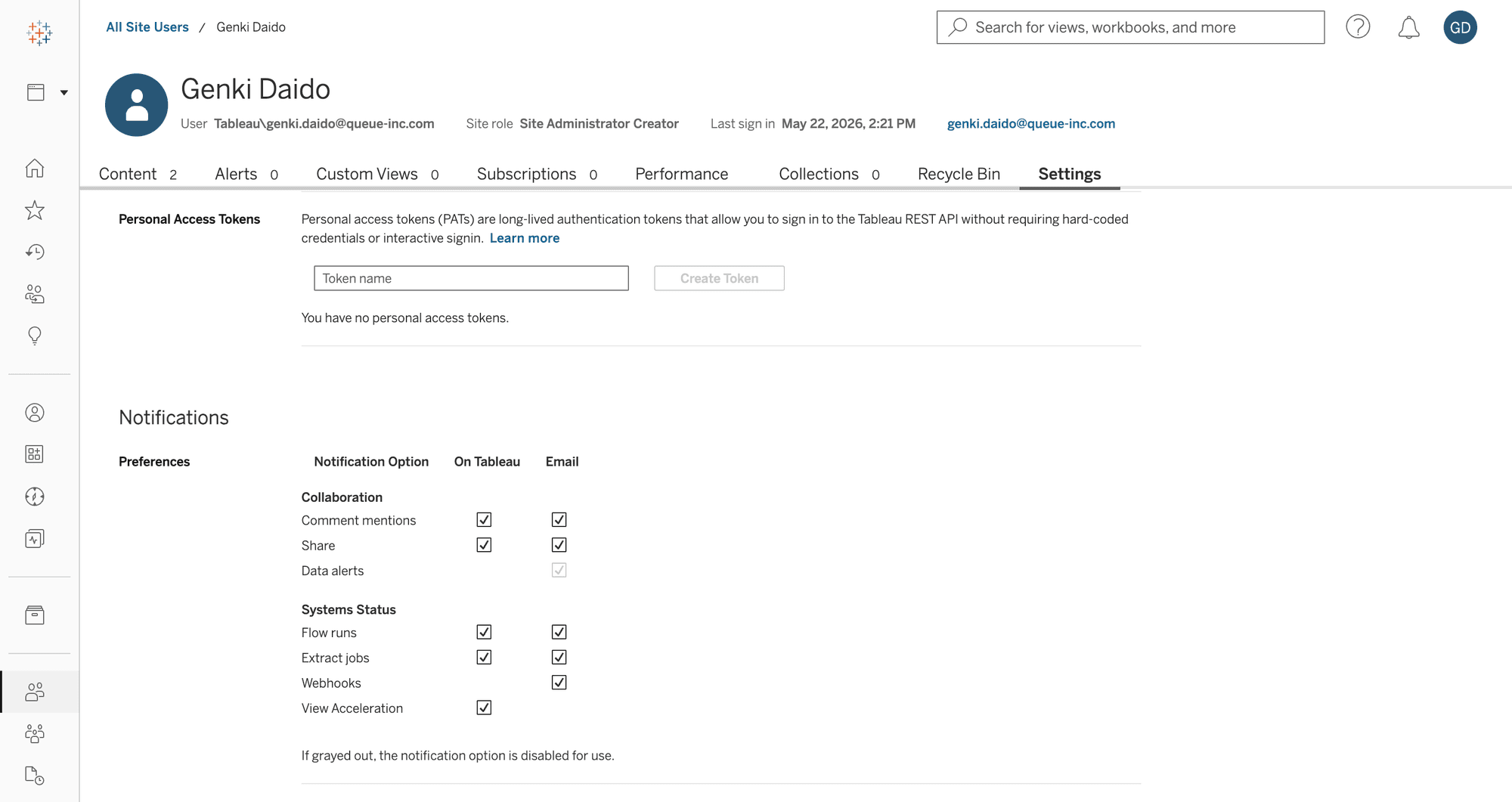Open Recommendations lightbulb icon
The image size is (1512, 802).
click(35, 336)
